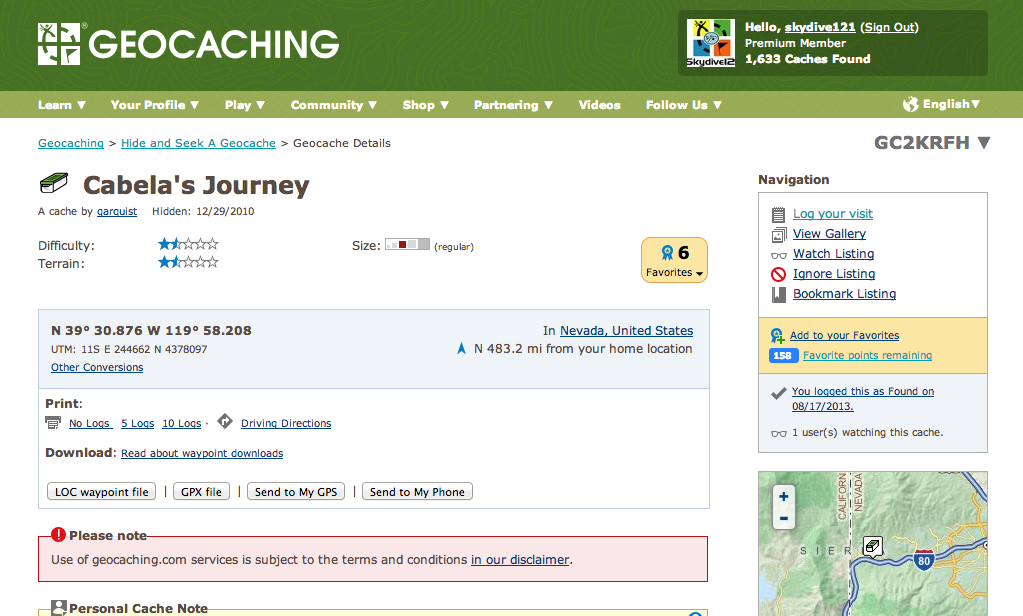Expand the 6 Favorites dropdown
Screen dimensions: 1023x616
(675, 260)
